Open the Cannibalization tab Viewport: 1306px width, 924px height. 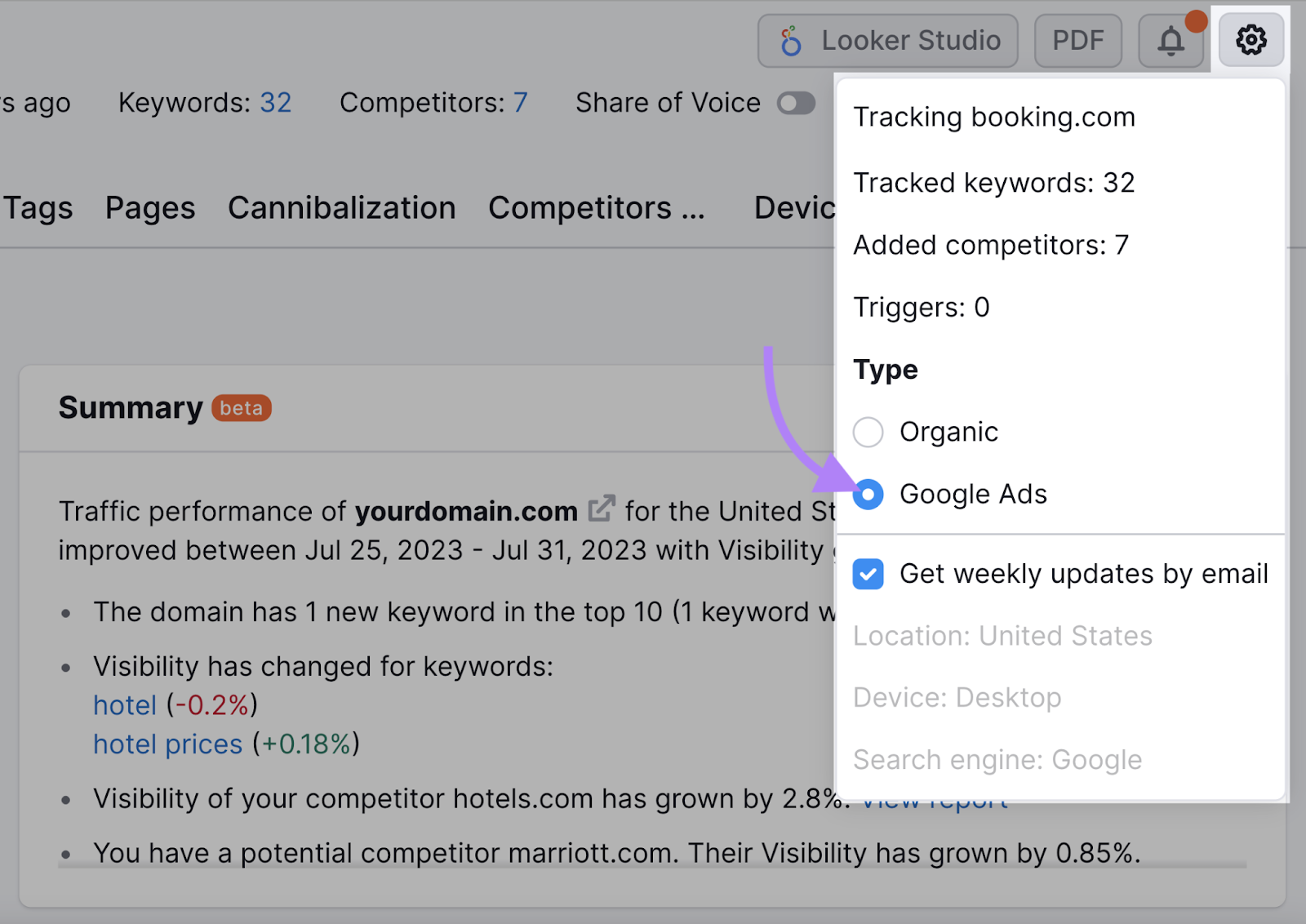[x=342, y=208]
